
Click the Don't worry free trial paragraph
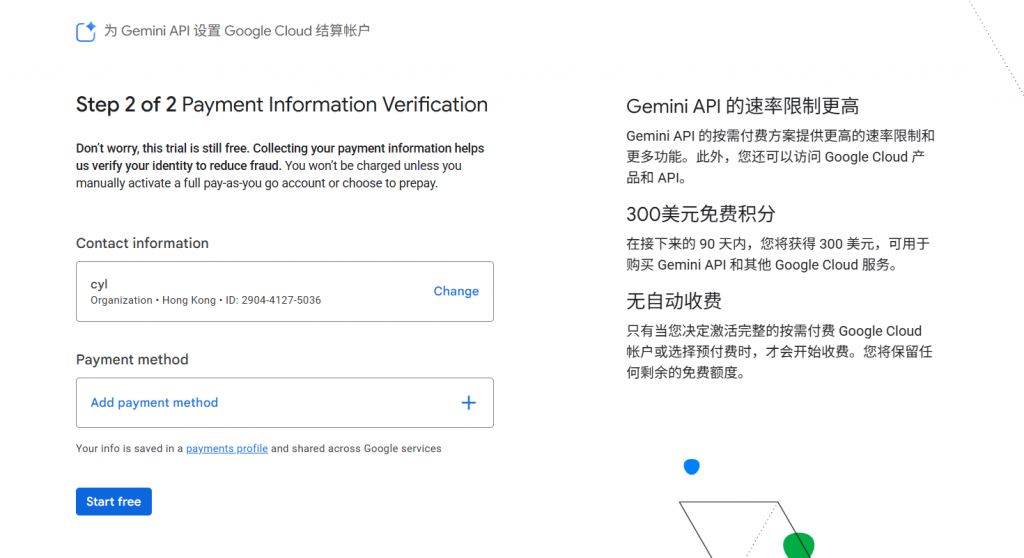point(281,166)
